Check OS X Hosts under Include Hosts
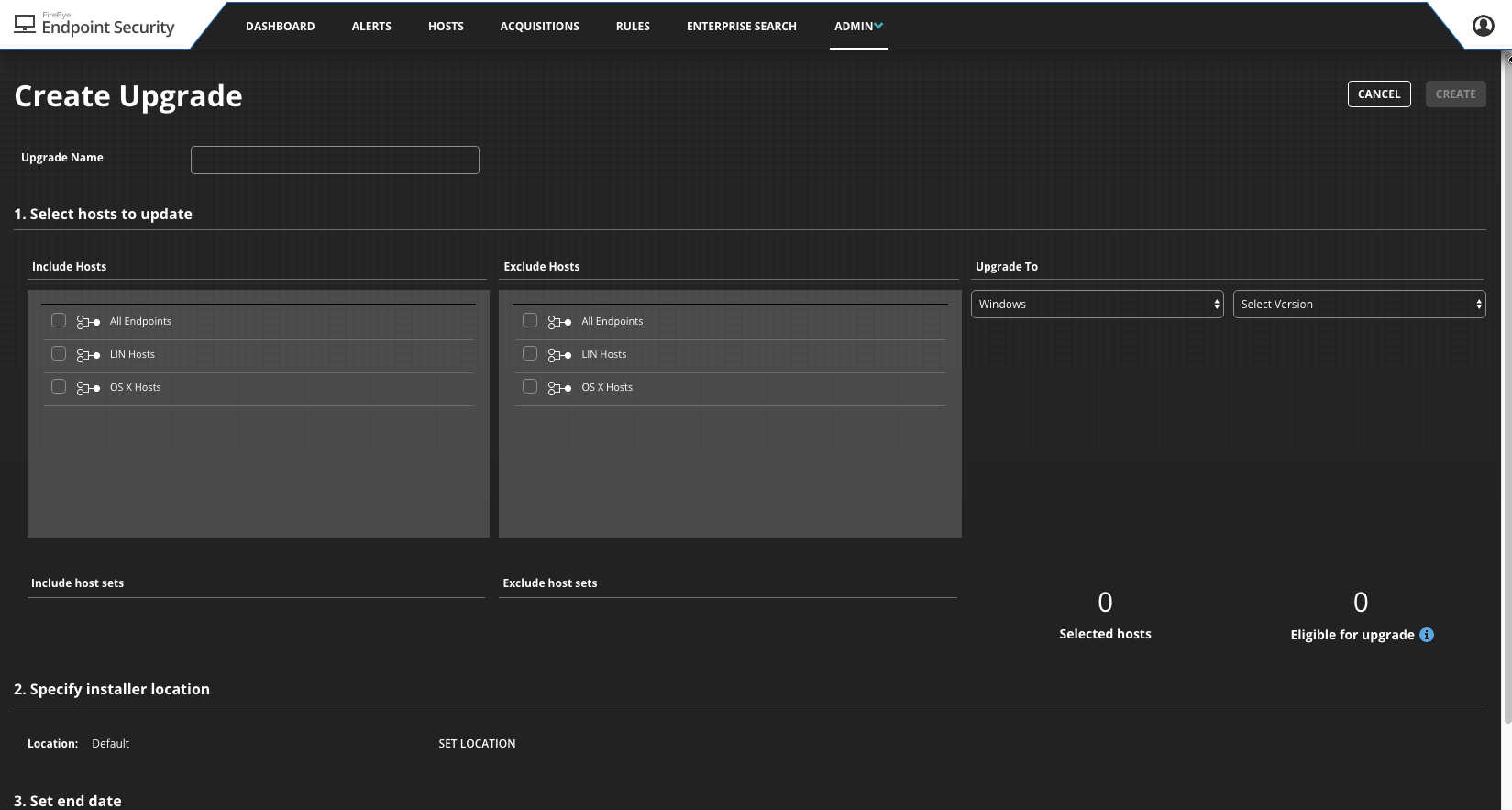 [x=59, y=386]
